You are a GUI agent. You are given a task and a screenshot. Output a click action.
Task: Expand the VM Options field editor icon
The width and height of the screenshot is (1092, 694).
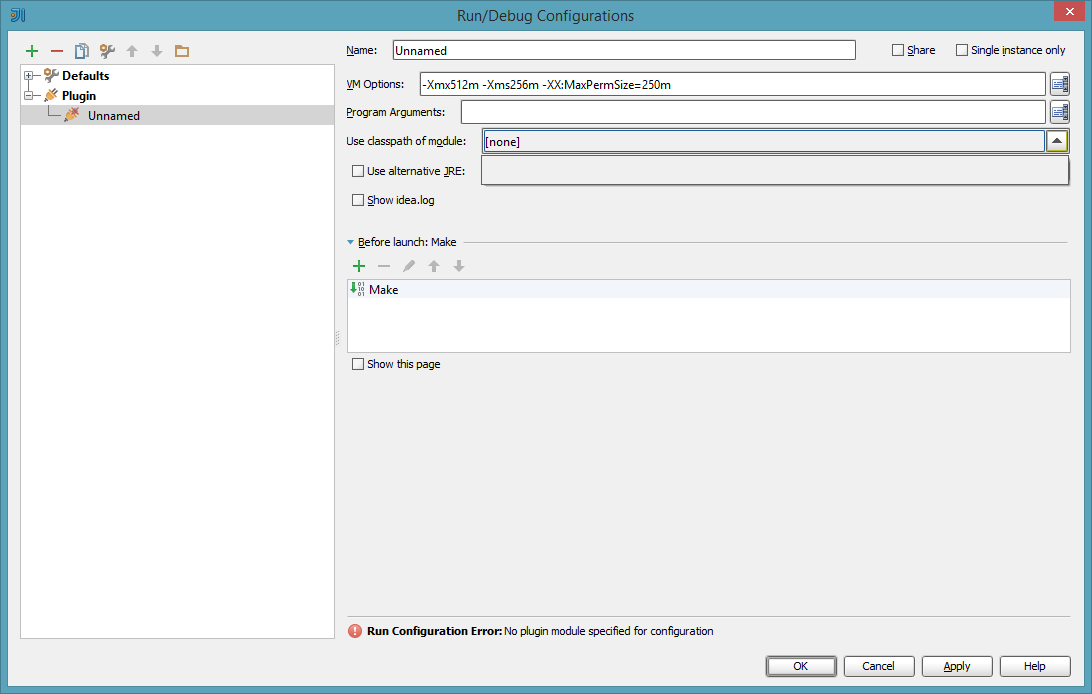(1060, 85)
